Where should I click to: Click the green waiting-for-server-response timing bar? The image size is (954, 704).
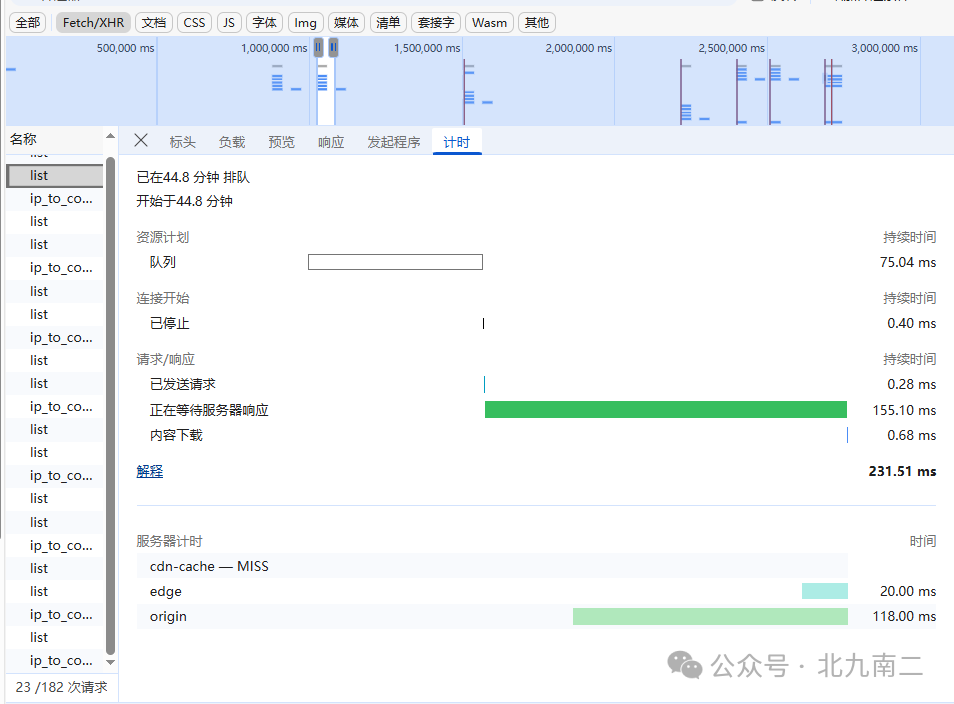(x=666, y=409)
